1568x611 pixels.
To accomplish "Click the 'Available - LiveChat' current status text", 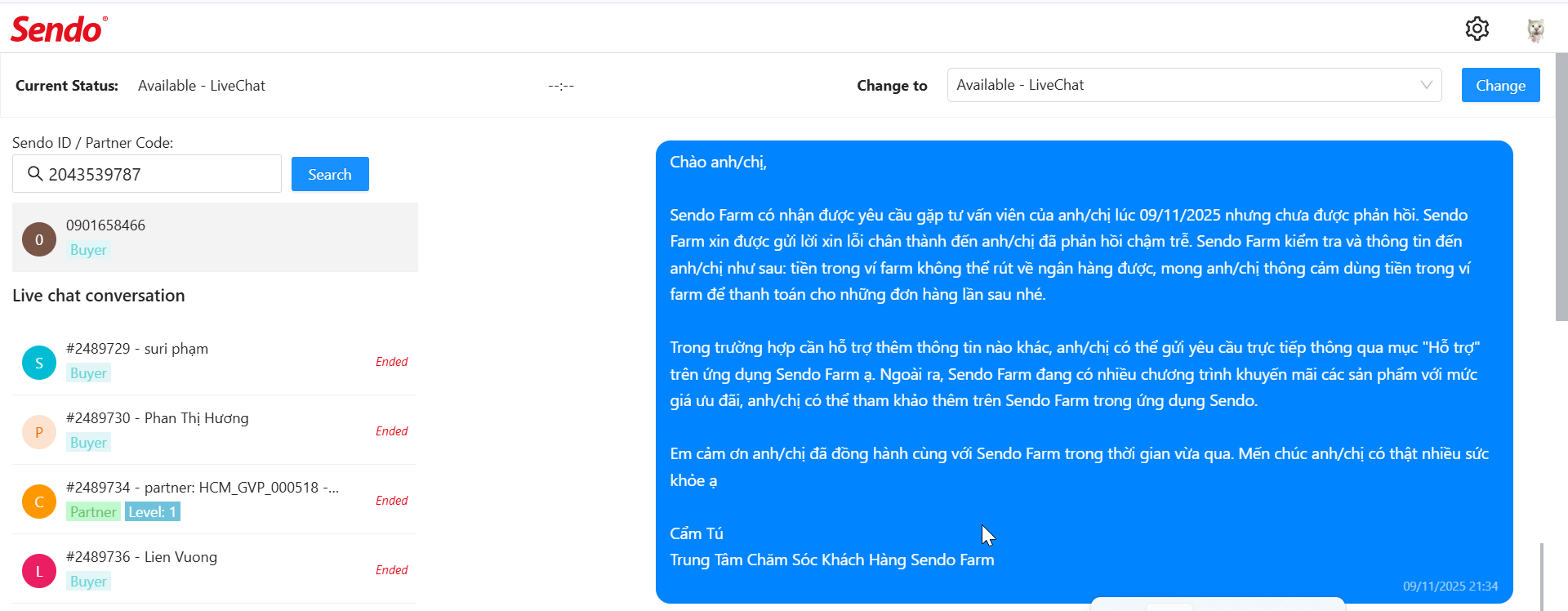I will (x=202, y=86).
